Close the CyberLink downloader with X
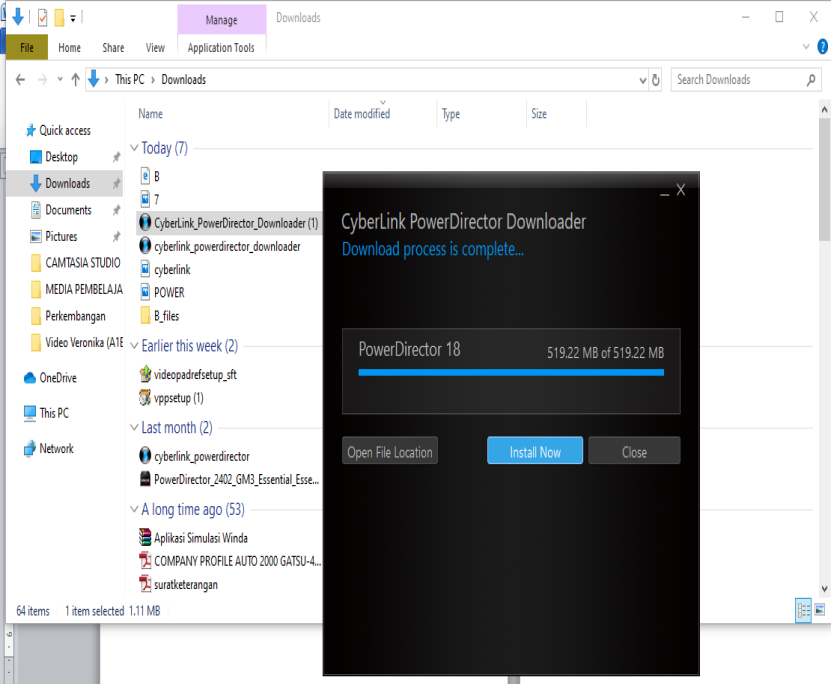The width and height of the screenshot is (831, 684). (681, 190)
